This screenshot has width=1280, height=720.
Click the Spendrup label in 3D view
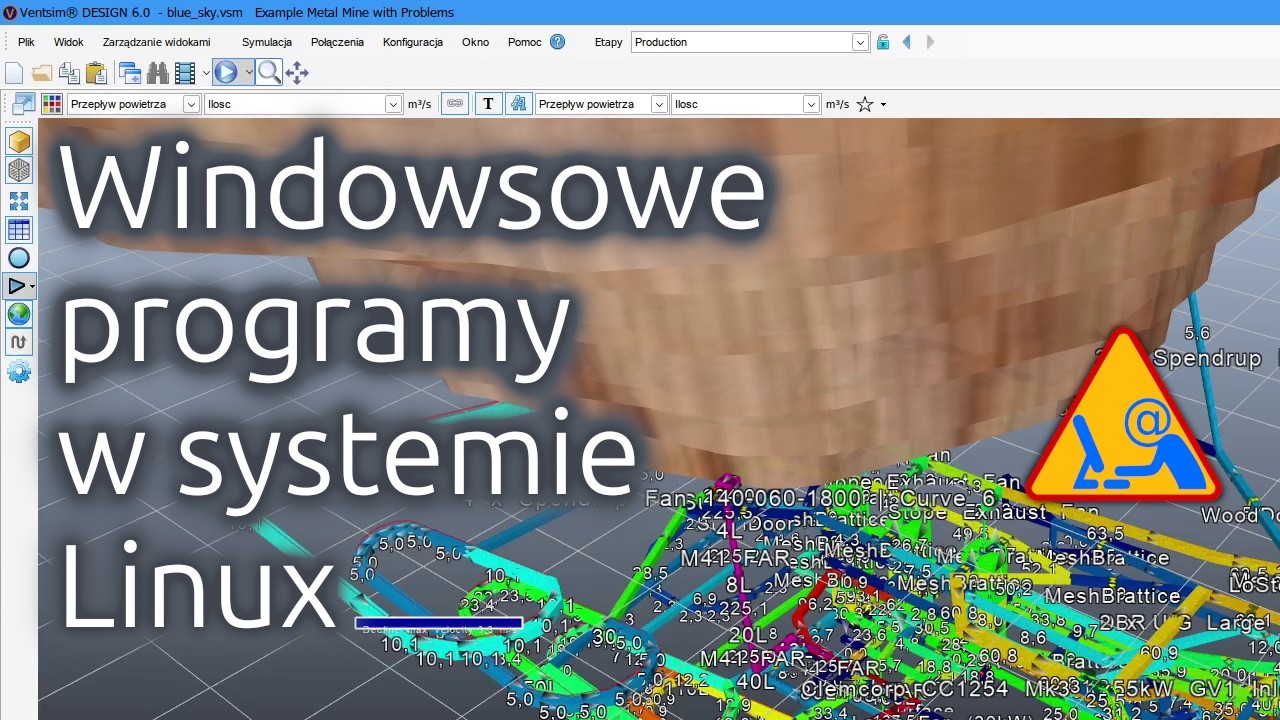point(1208,358)
